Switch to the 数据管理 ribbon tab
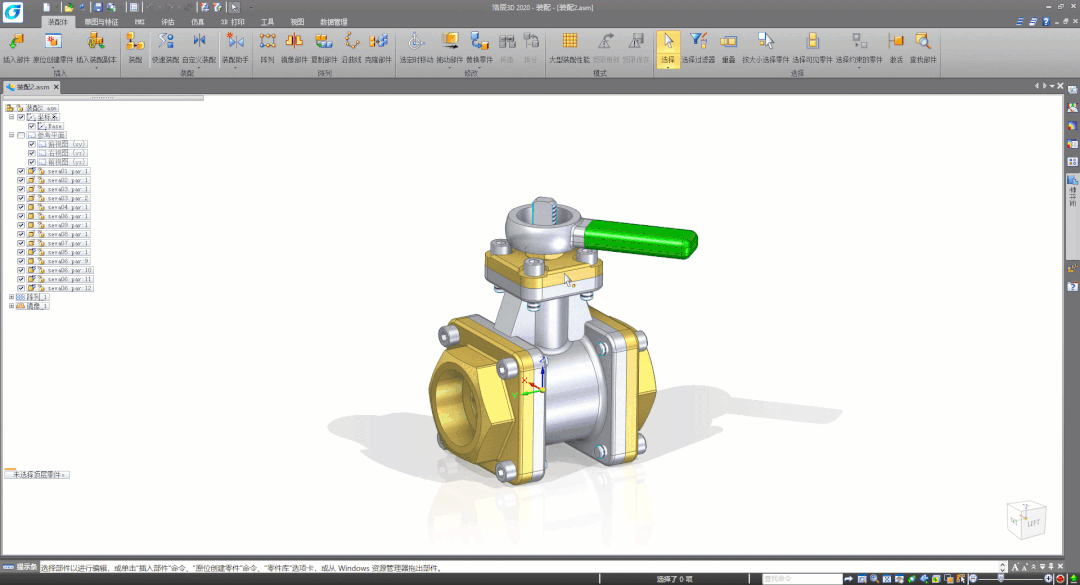The image size is (1080, 585). tap(333, 22)
